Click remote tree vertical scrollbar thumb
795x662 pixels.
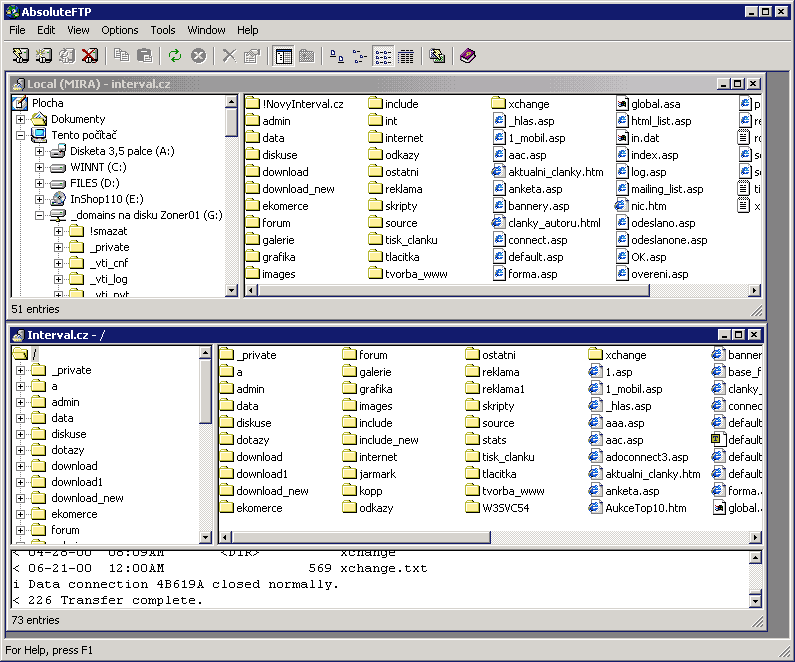pos(205,391)
